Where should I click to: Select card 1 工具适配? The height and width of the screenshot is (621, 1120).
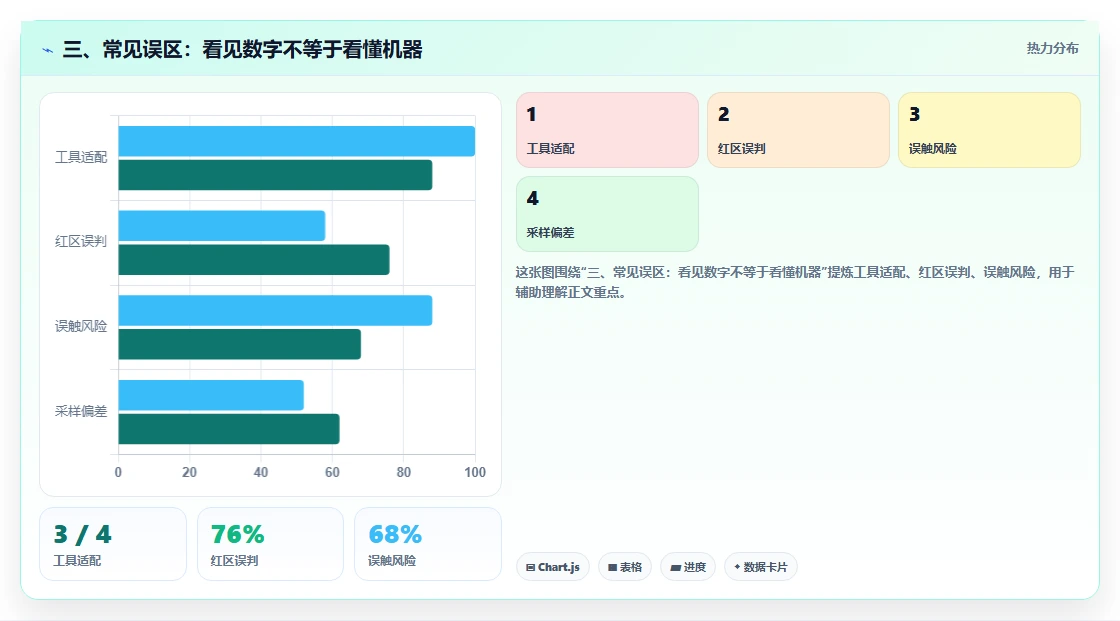(x=607, y=130)
